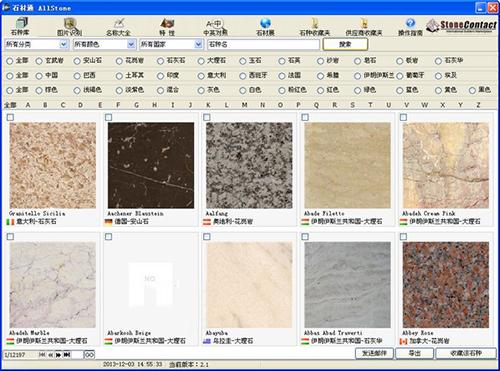The width and height of the screenshot is (500, 371).
Task: Open the 石种收藏夹 stone favorites icon
Action: 314,27
